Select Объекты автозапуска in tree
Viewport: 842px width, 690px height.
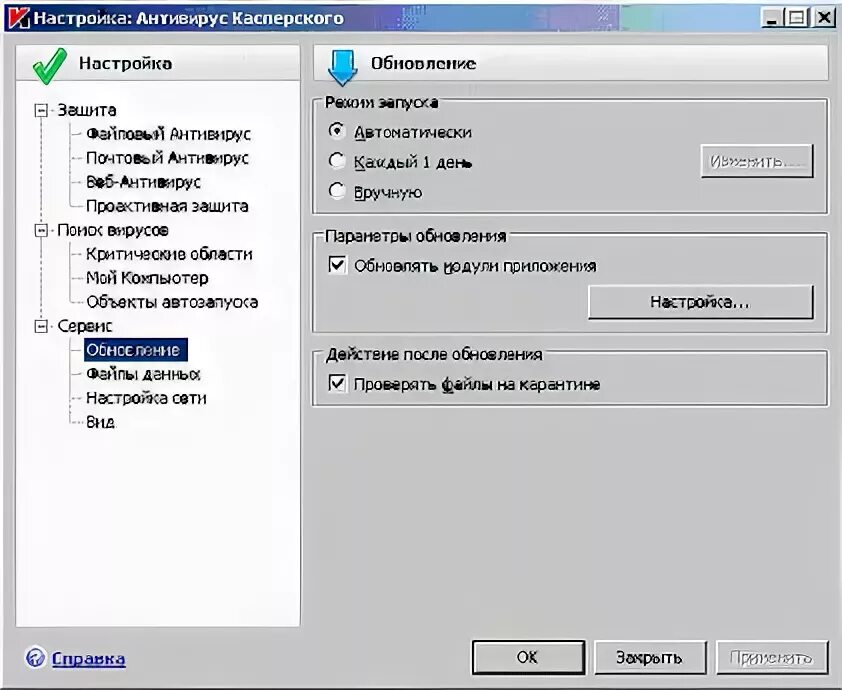tap(172, 302)
